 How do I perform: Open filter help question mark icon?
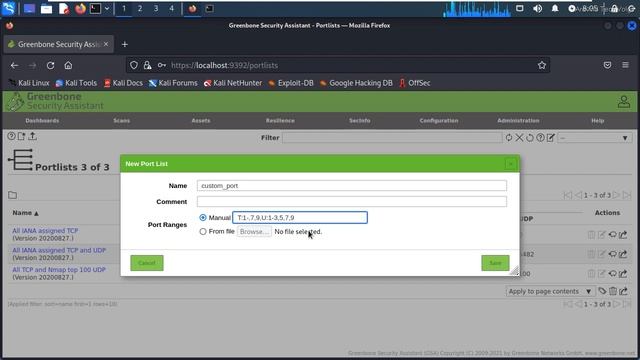tap(540, 138)
